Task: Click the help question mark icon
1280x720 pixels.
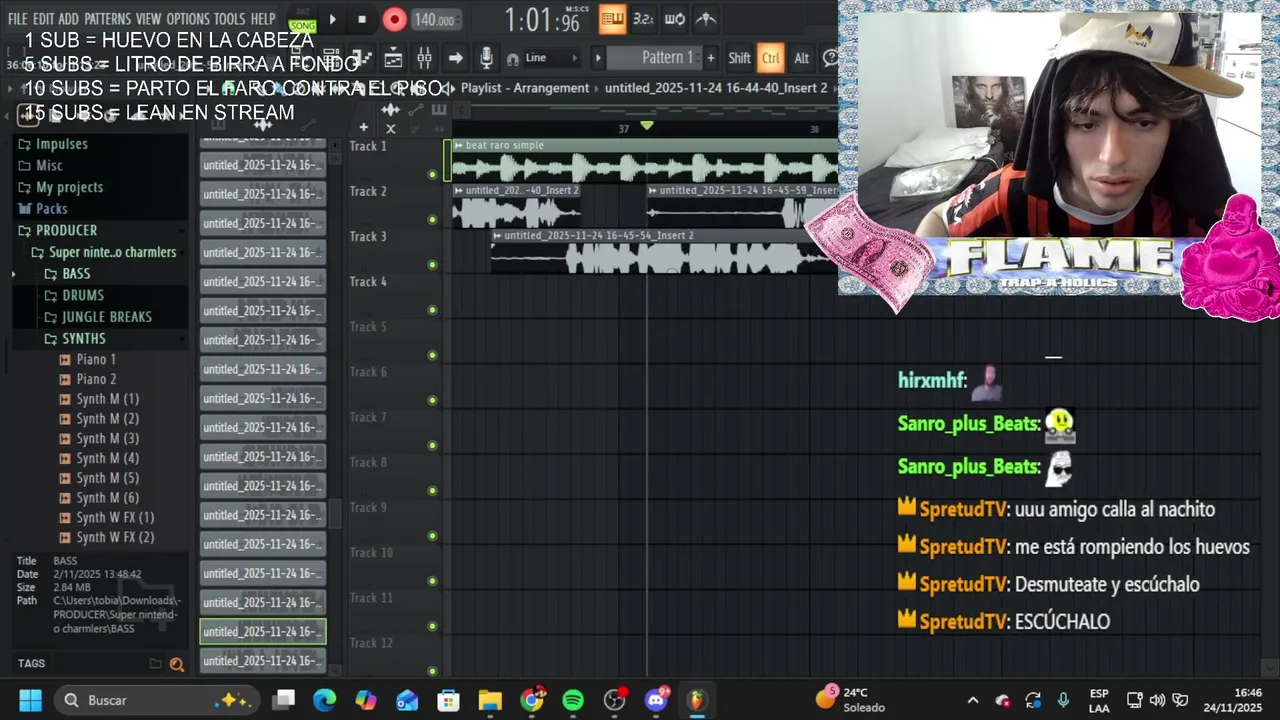Action: 830,58
